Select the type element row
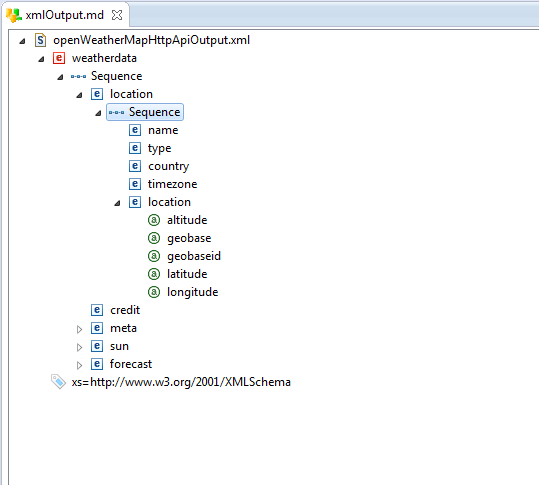This screenshot has width=539, height=485. (160, 148)
